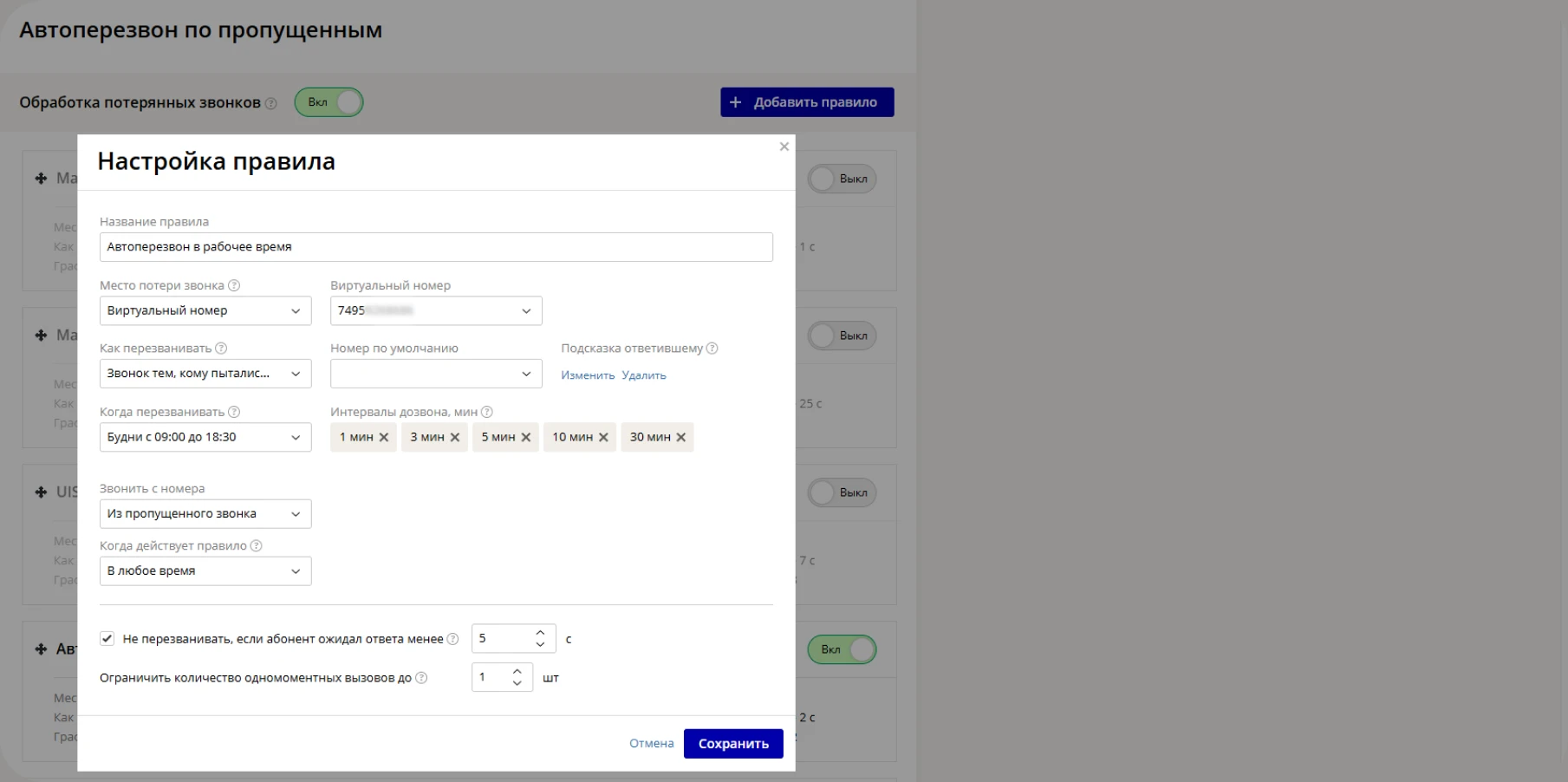The width and height of the screenshot is (1568, 782).
Task: Click help icon beside Подсказка ответившему
Action: pyautogui.click(x=712, y=349)
